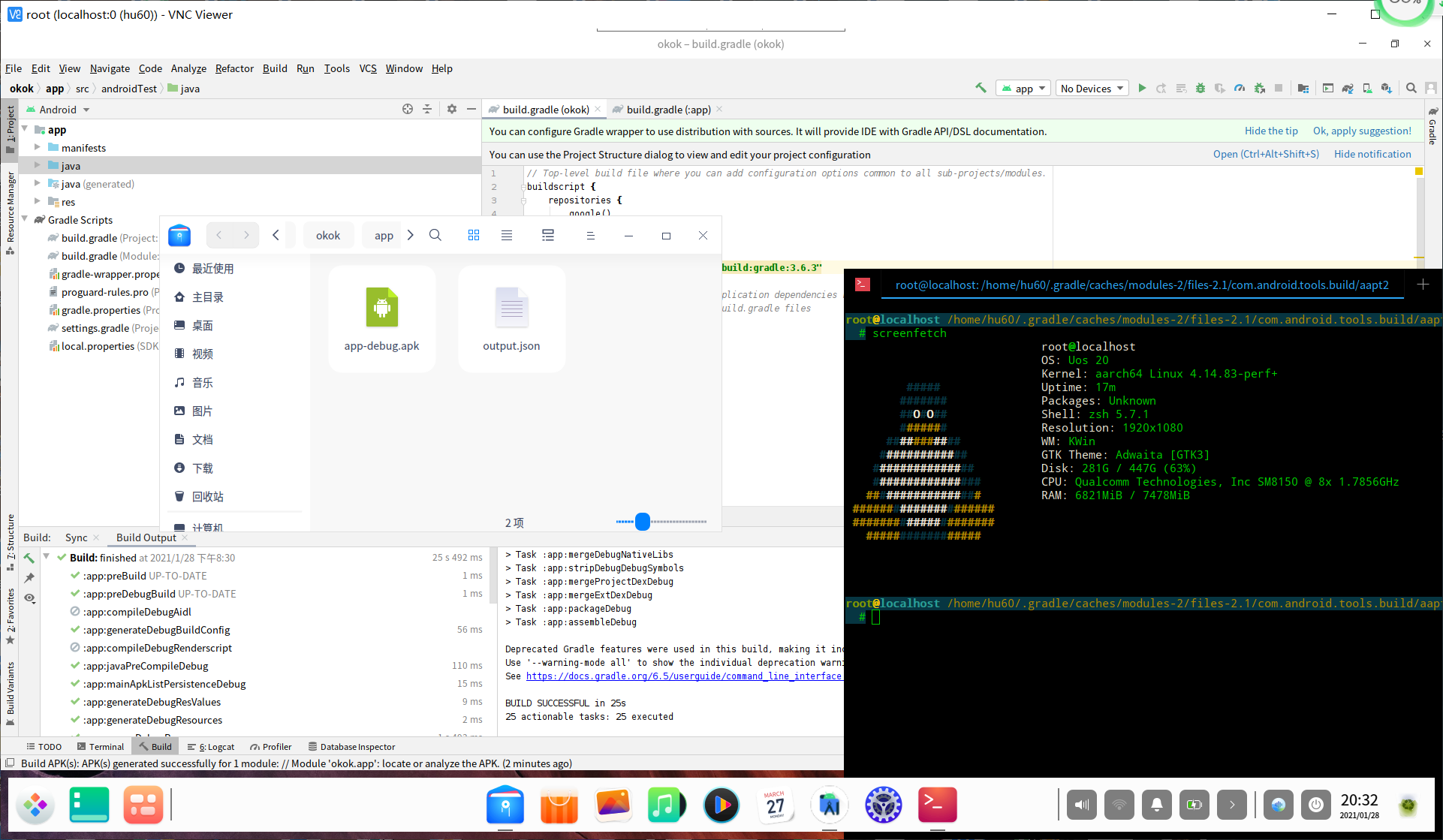Switch file manager to icon grid view
Image resolution: width=1443 pixels, height=840 pixels.
click(x=474, y=235)
